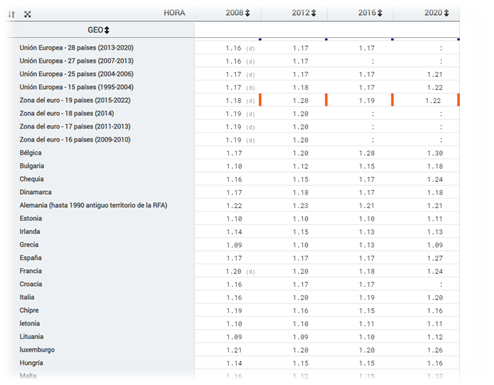This screenshot has width=494, height=385.
Task: Click the (d) flag in Zona del euro 19 2008 cell
Action: tap(251, 101)
